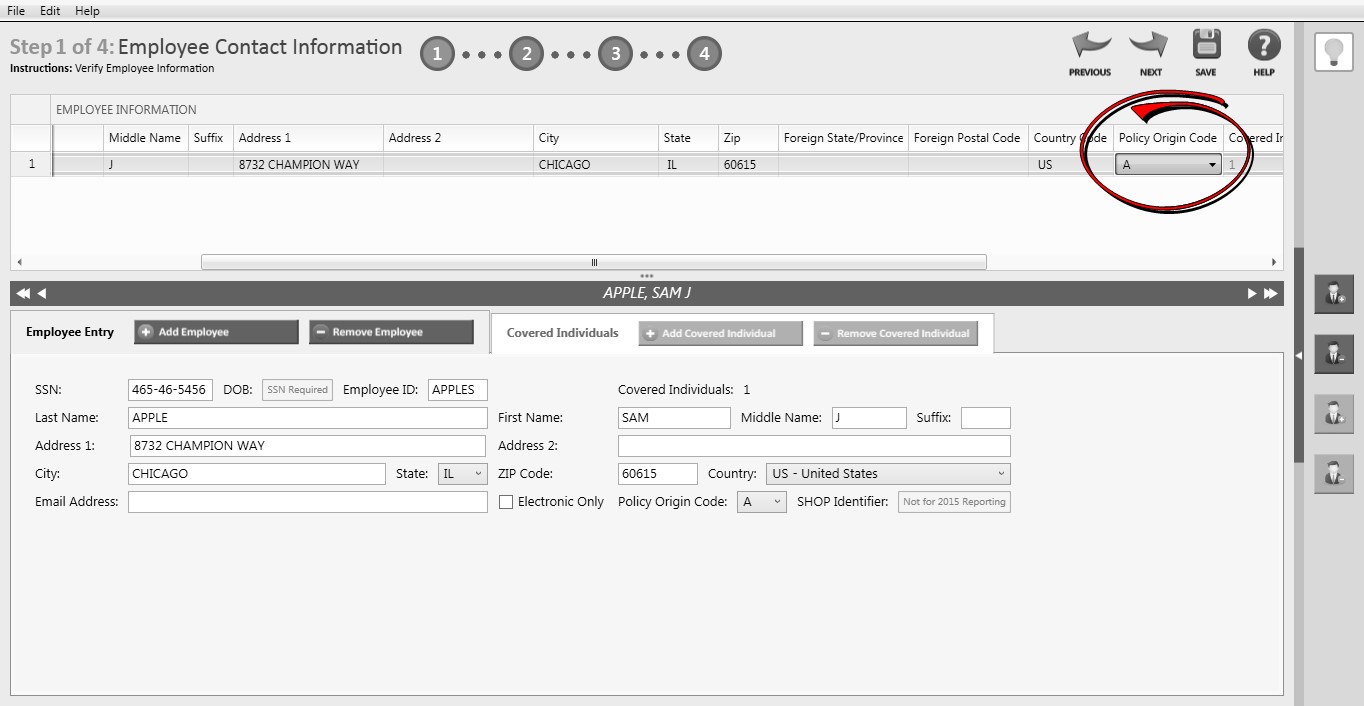Click the Add Employee button
The image size is (1364, 706).
(x=216, y=332)
